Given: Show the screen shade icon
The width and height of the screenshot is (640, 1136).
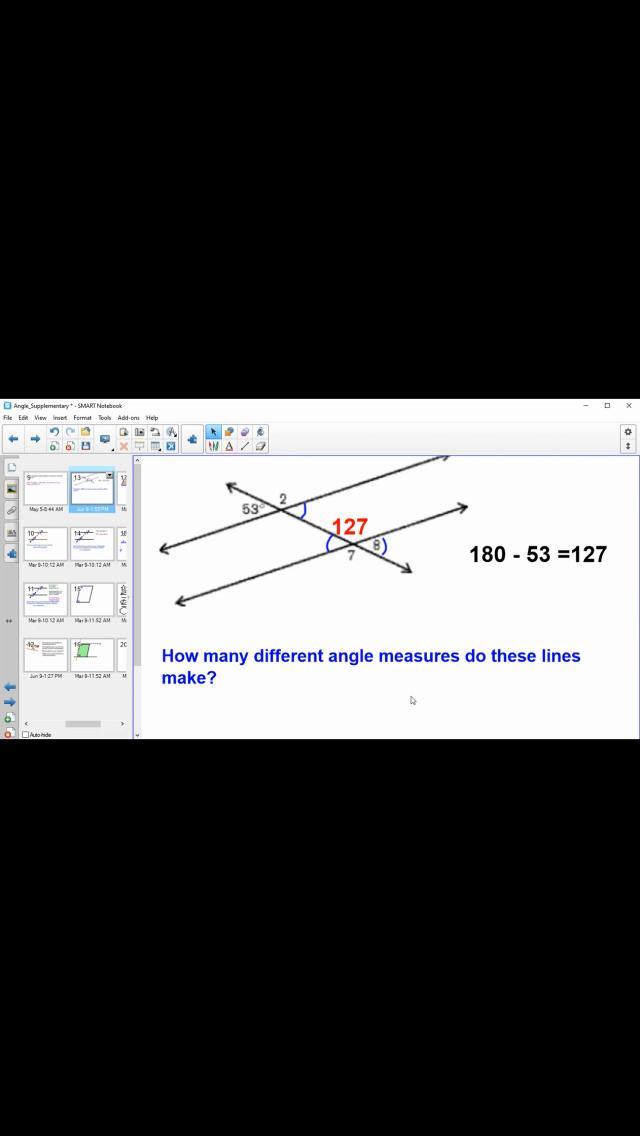Looking at the screenshot, I should click(139, 446).
